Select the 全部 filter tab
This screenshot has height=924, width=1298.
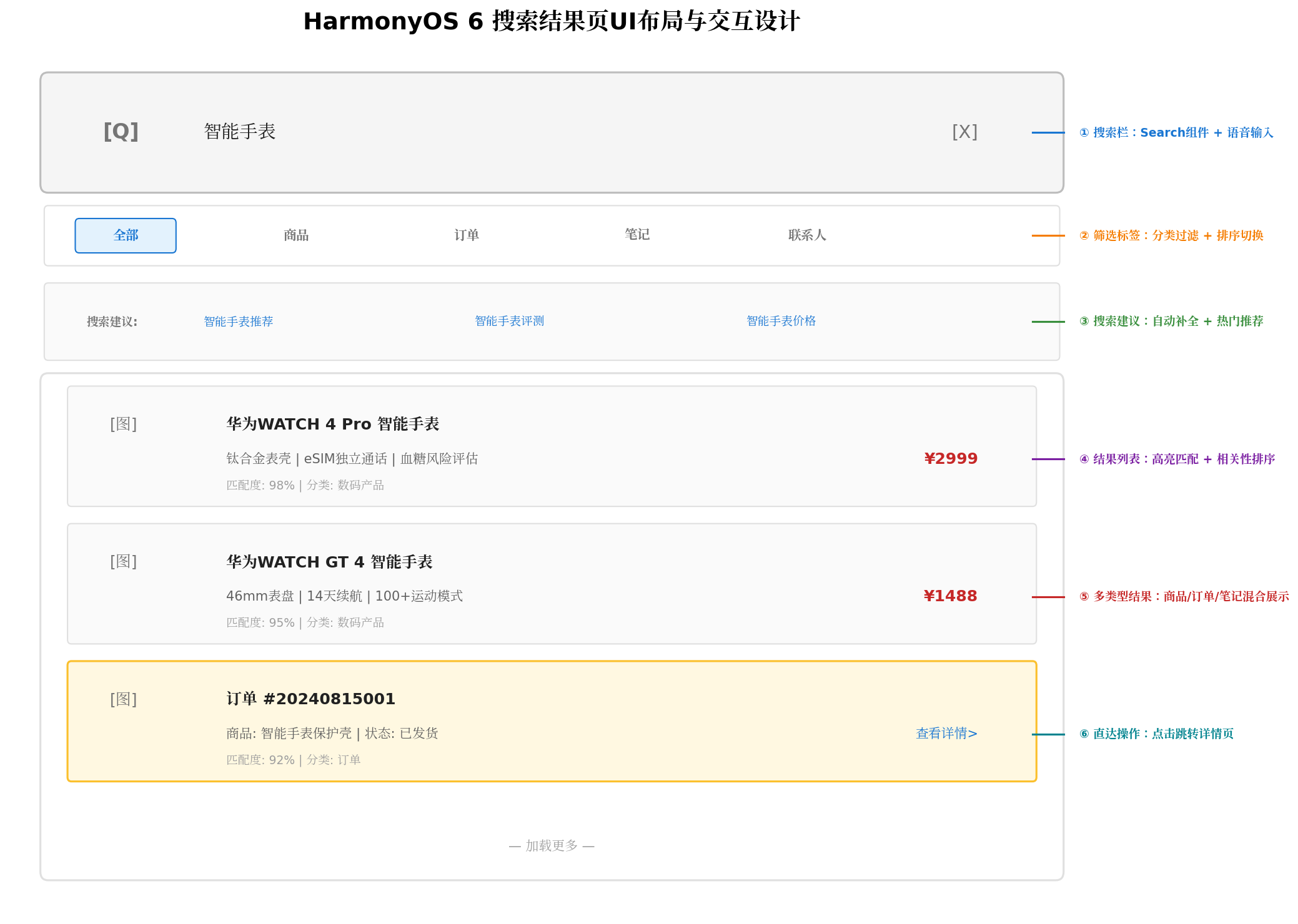(x=126, y=235)
